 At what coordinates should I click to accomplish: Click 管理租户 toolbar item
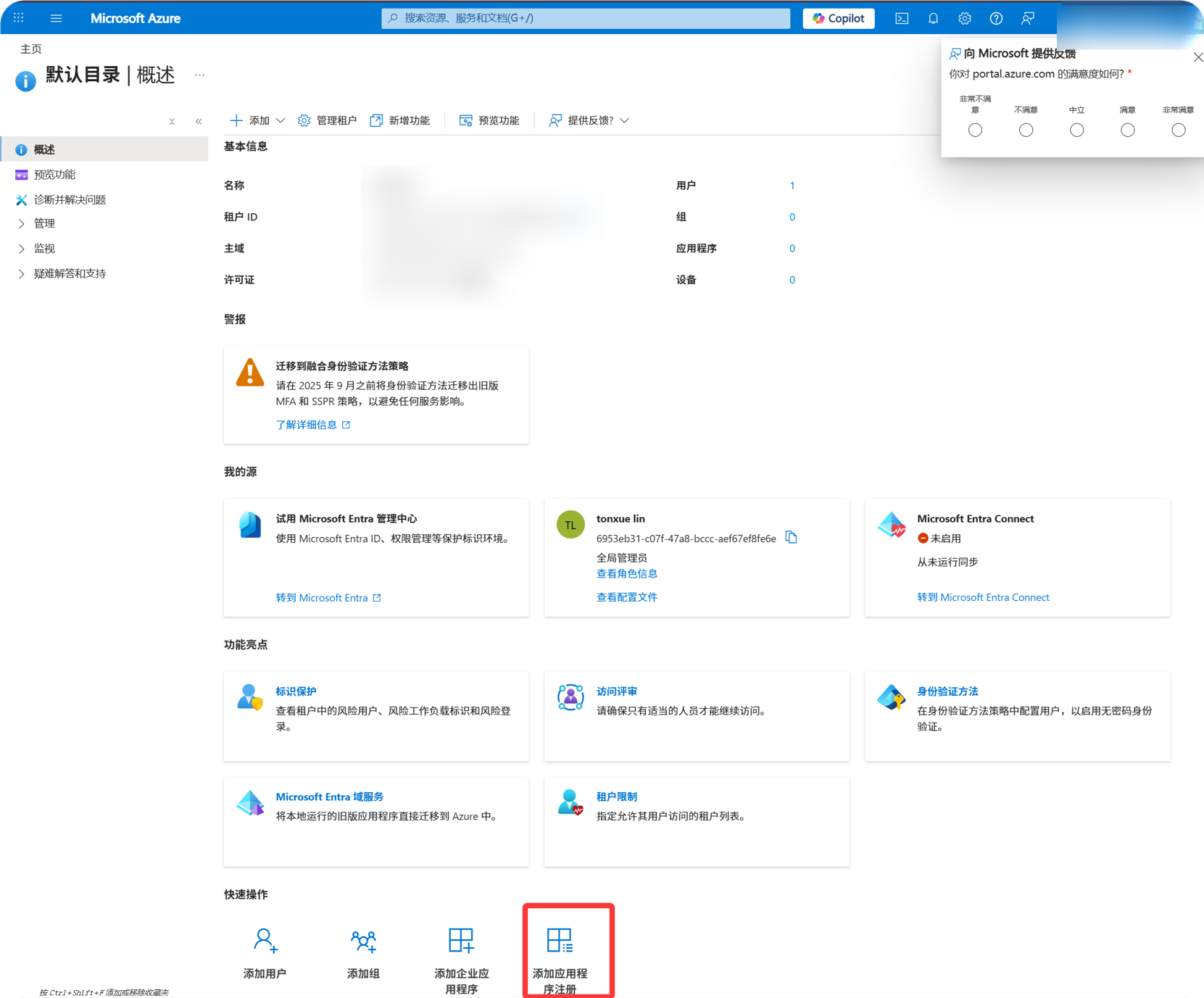pos(328,120)
